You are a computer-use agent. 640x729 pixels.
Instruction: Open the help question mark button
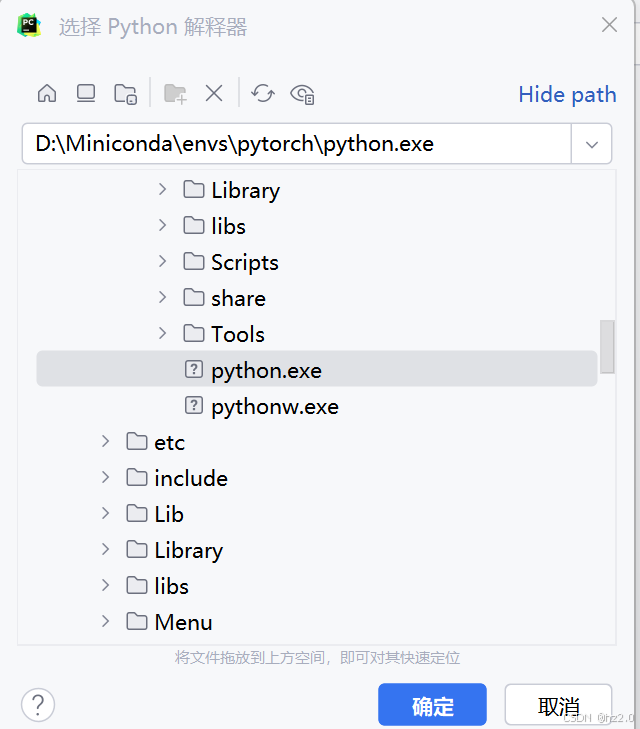click(38, 705)
